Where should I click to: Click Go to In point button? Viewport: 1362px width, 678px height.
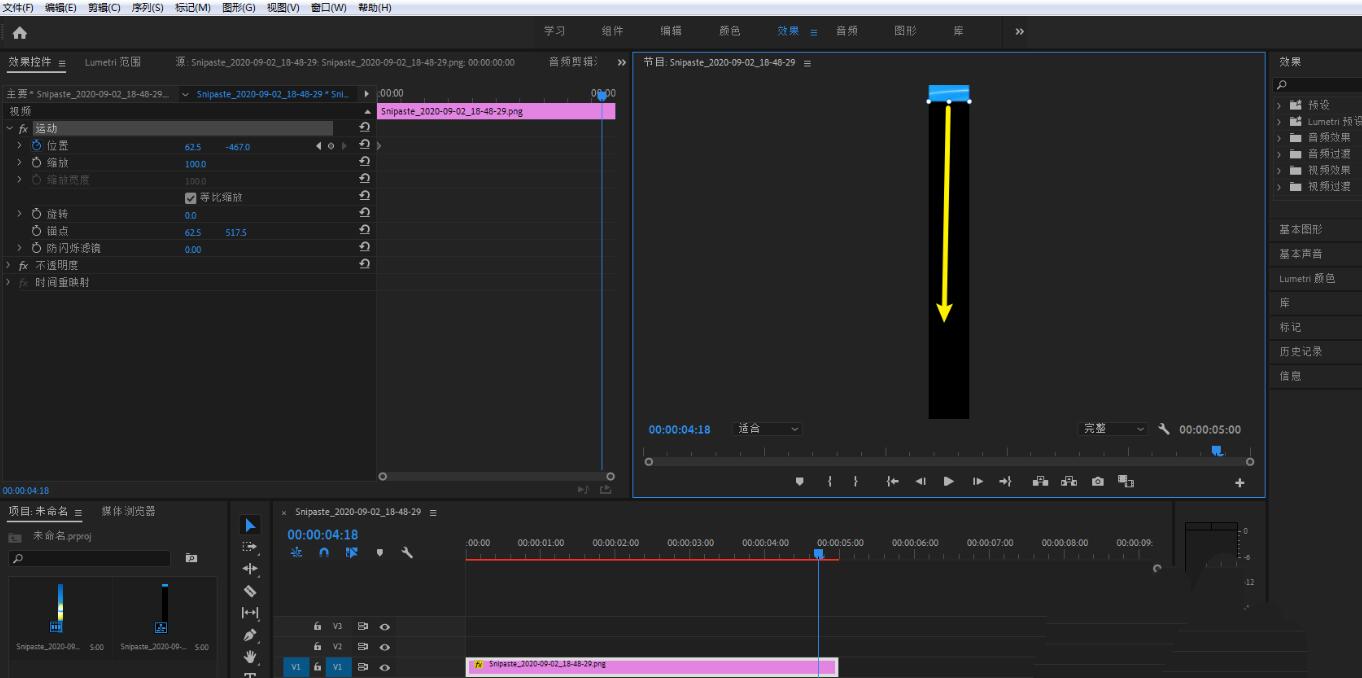(892, 481)
